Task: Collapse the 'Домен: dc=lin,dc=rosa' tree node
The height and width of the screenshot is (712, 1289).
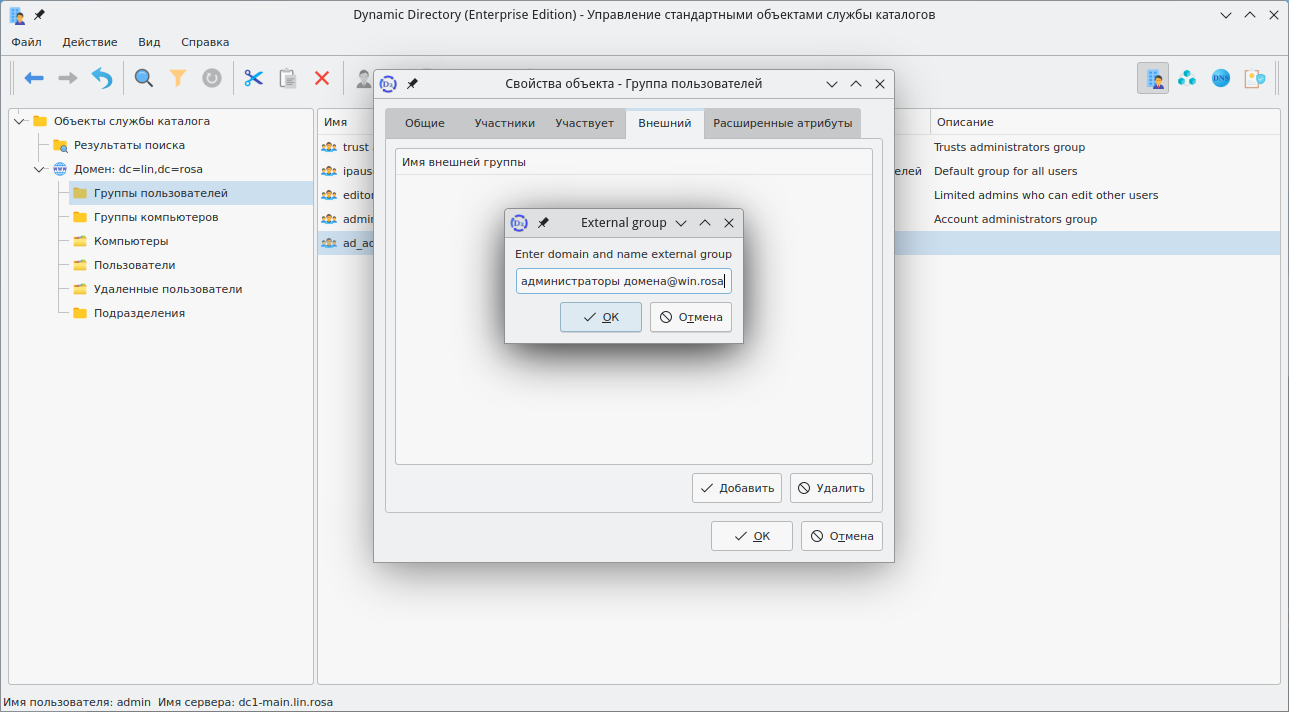Action: [x=40, y=169]
